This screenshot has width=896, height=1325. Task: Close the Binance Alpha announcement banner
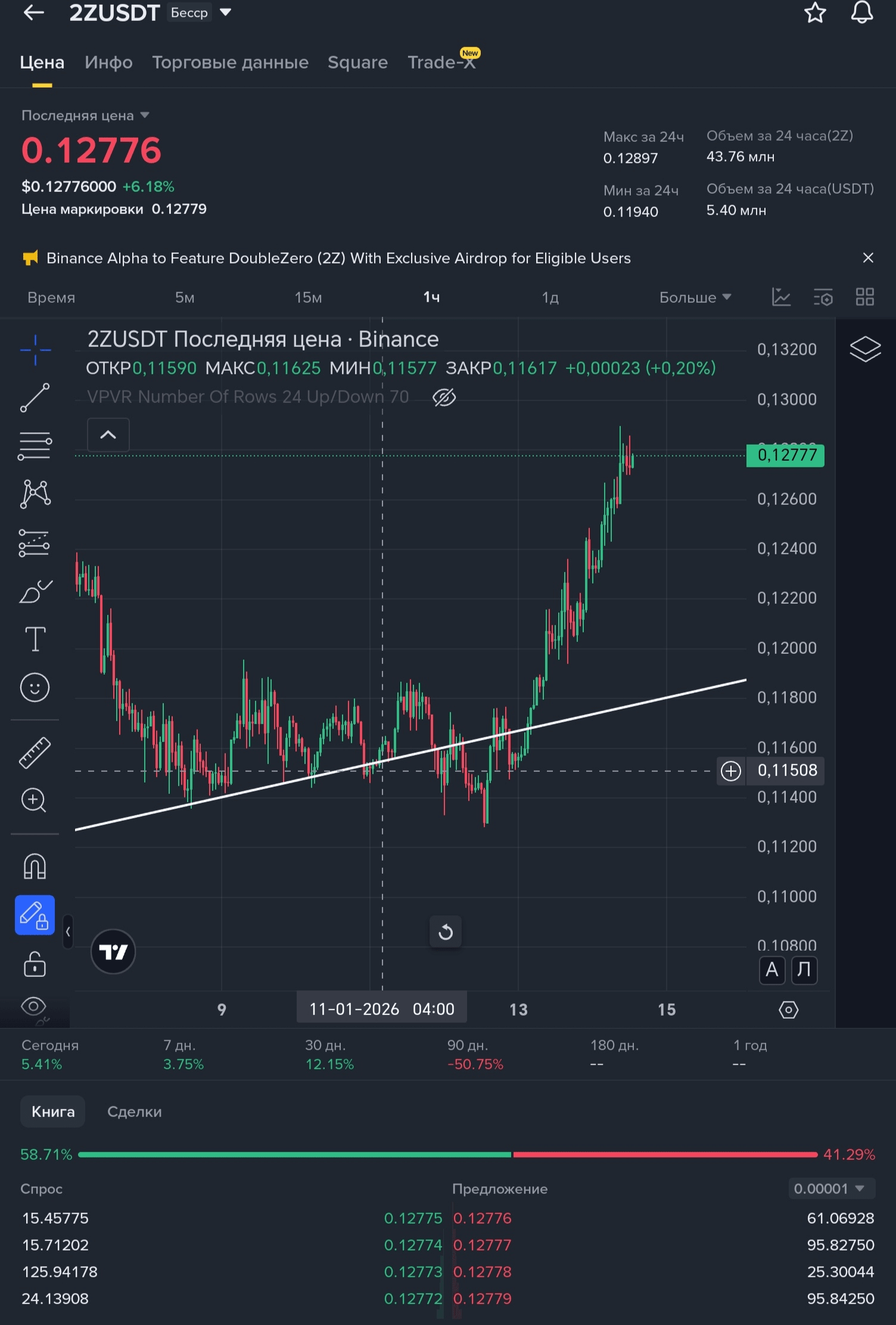coord(868,257)
